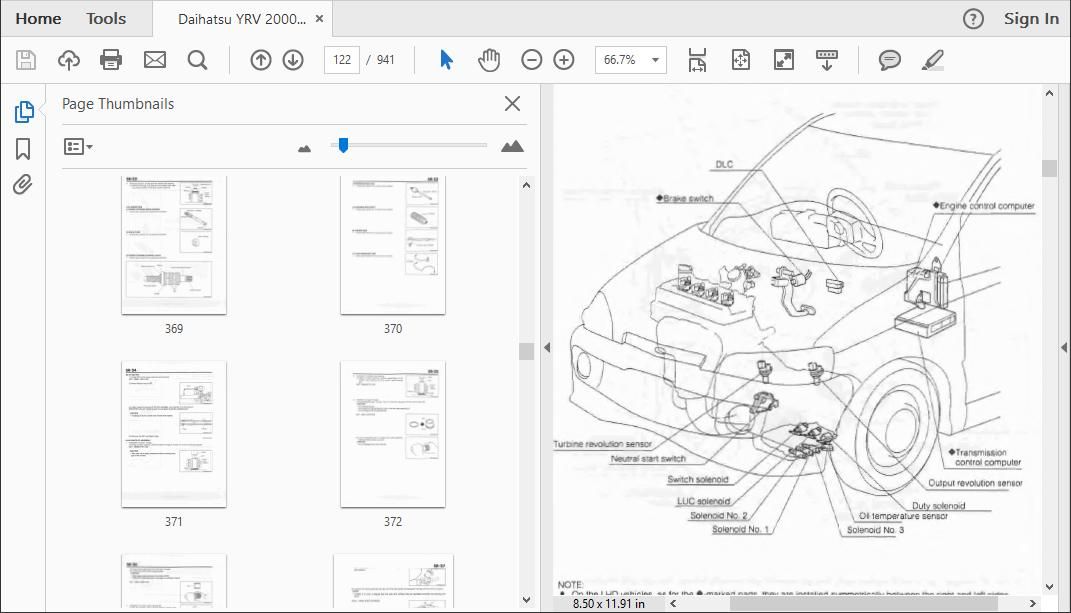Print the document with printer icon

pos(111,60)
